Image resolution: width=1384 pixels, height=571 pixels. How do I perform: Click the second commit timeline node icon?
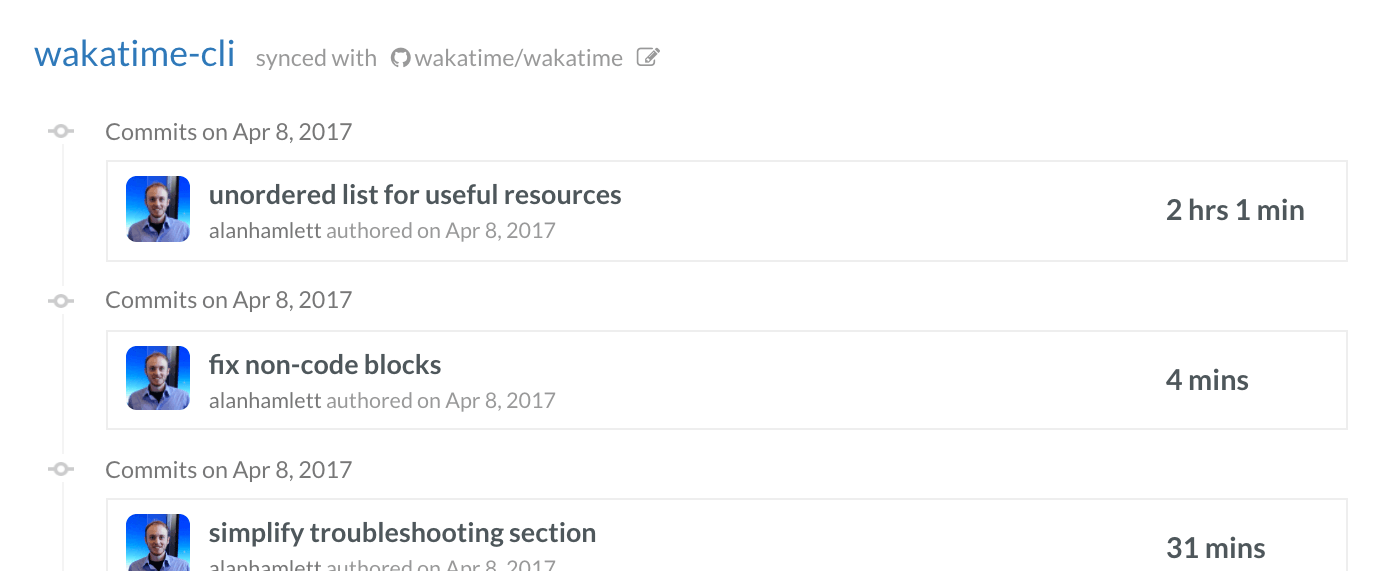point(61,300)
